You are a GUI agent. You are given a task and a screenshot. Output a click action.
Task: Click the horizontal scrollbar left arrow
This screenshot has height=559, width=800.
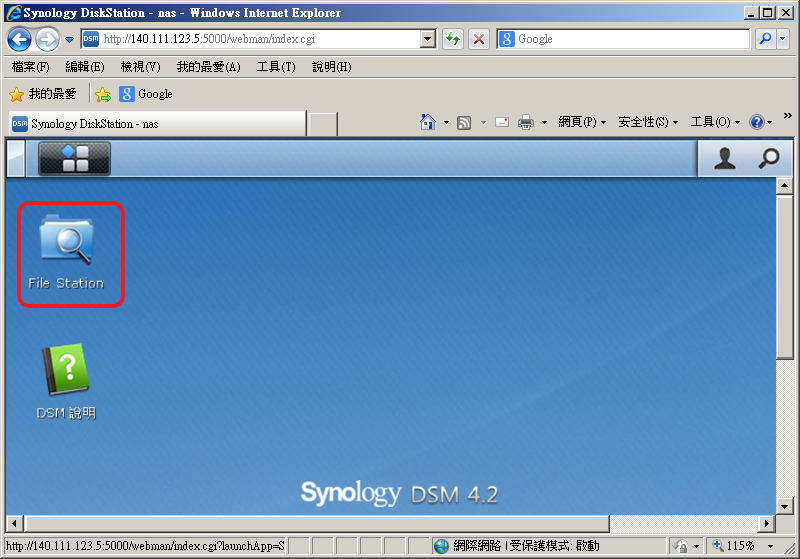click(x=14, y=523)
